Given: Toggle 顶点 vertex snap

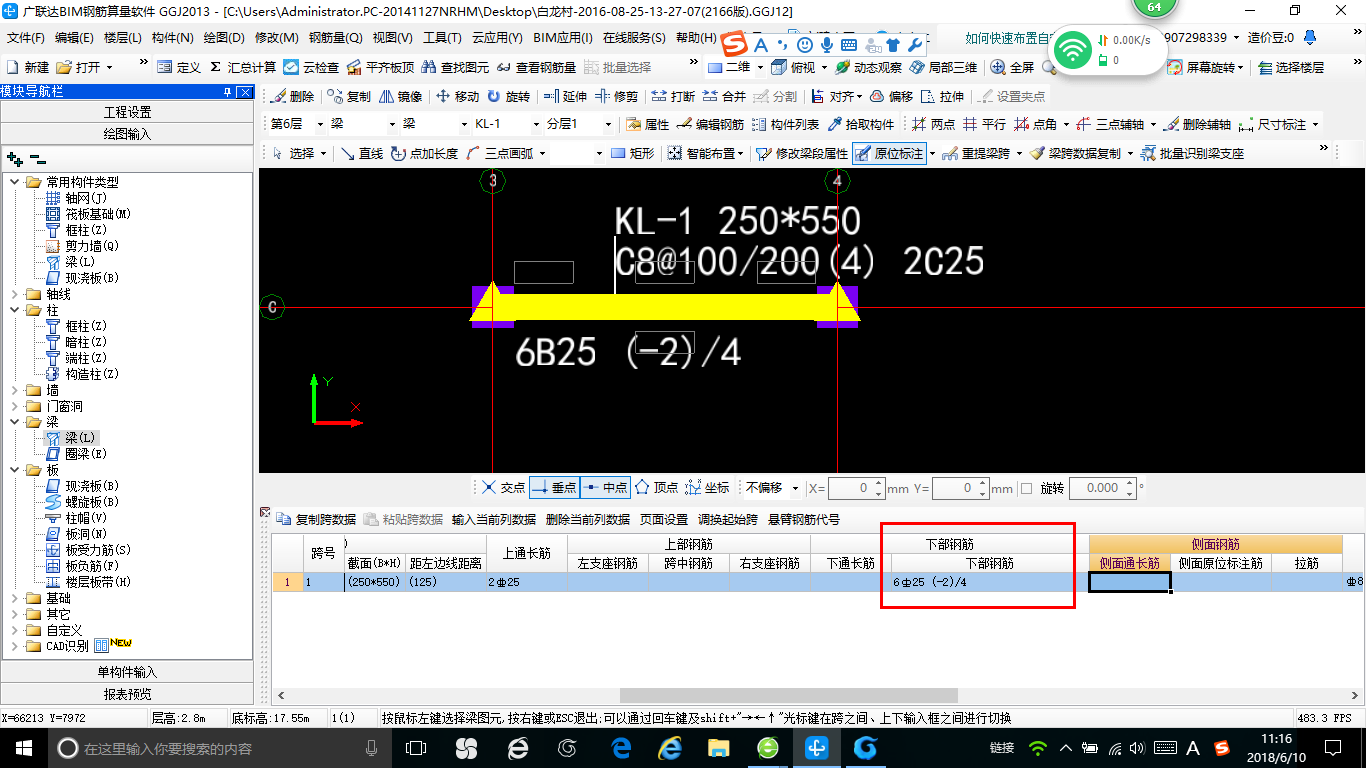Looking at the screenshot, I should tap(656, 488).
